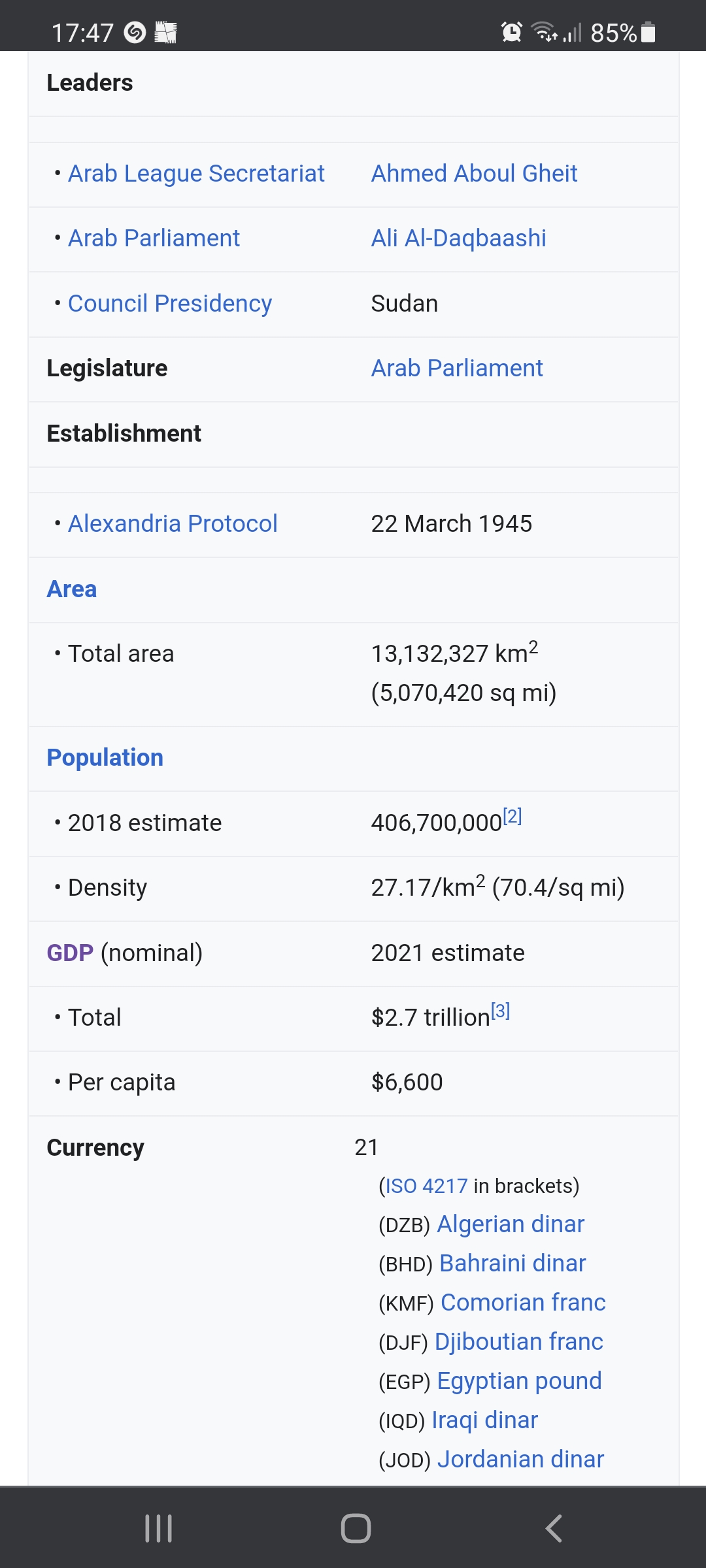
Task: Tap the Android back navigation icon
Action: [554, 1528]
